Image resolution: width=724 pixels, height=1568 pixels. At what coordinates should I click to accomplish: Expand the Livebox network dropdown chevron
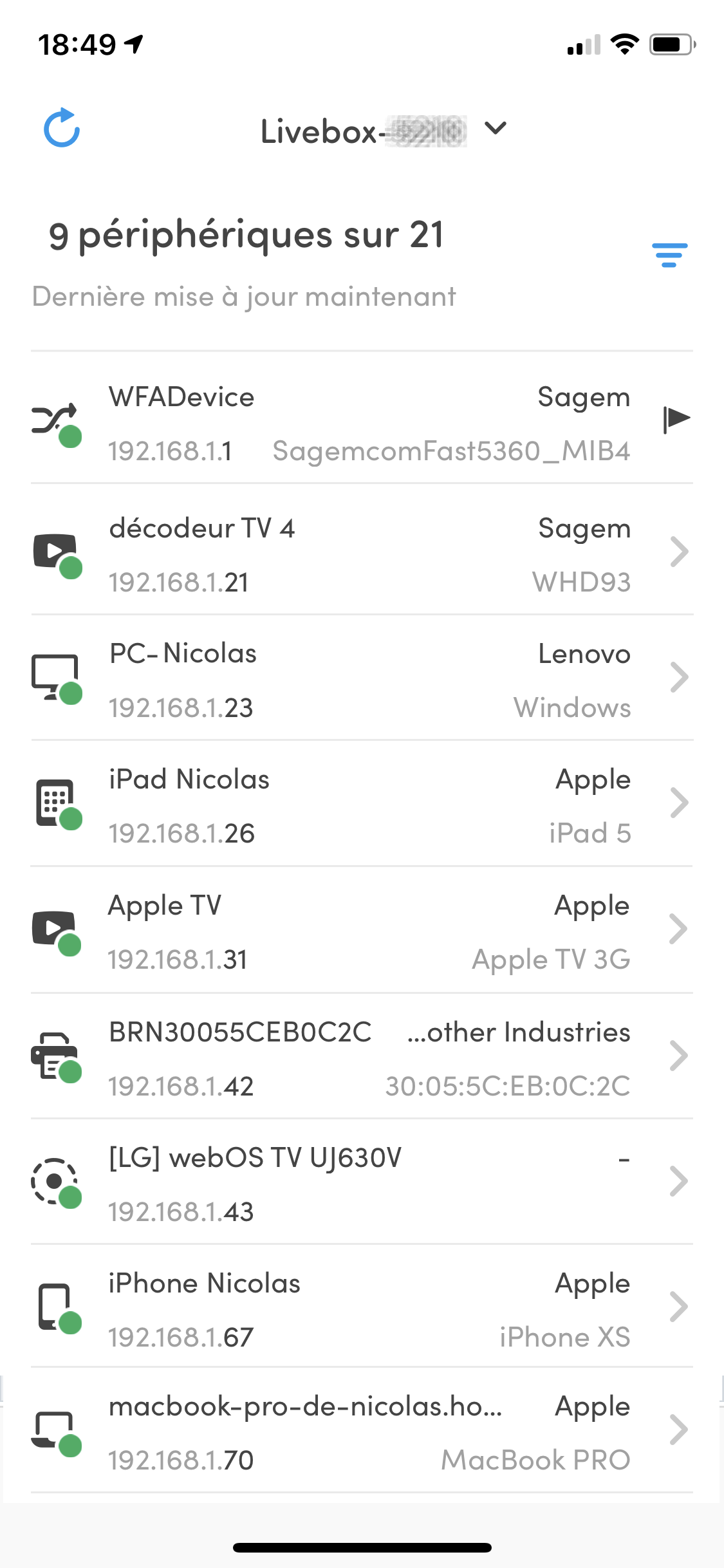click(496, 129)
